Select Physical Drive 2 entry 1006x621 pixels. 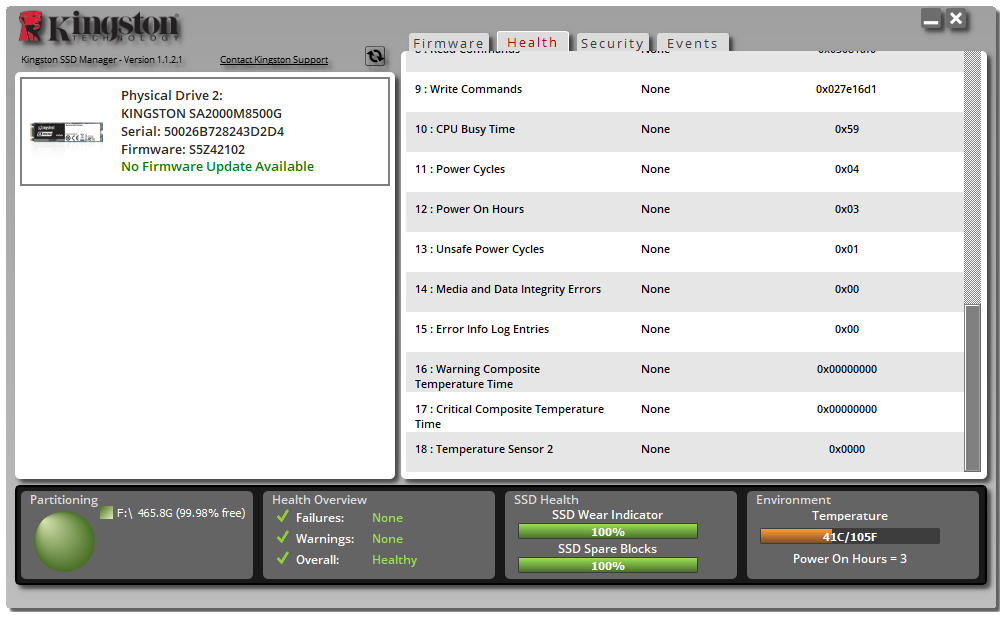(205, 132)
